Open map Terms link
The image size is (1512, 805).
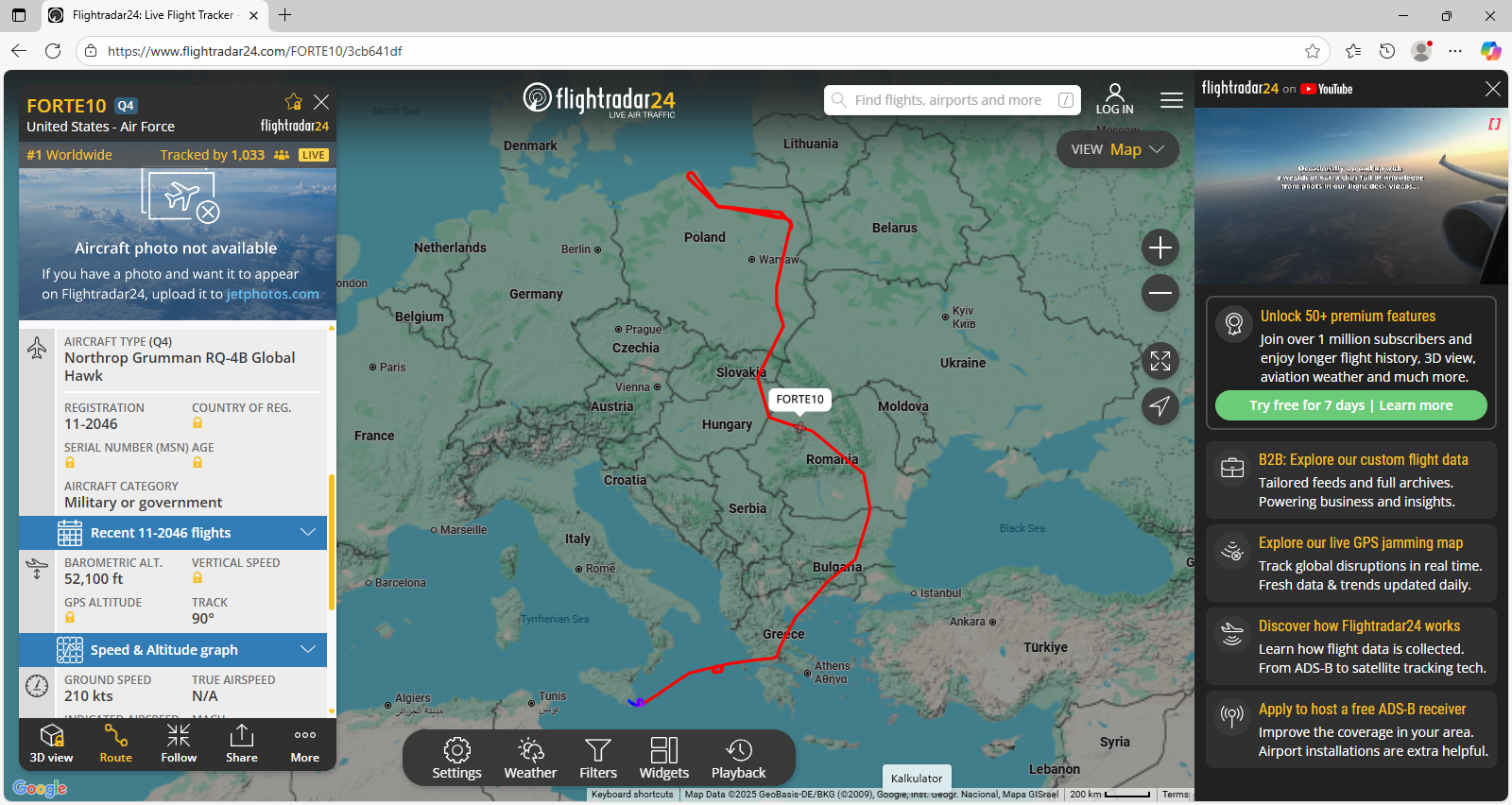(x=1176, y=795)
